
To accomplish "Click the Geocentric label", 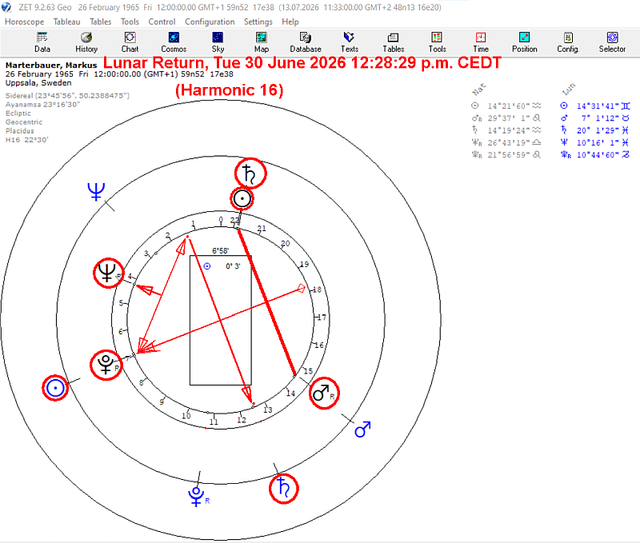I will tap(24, 122).
